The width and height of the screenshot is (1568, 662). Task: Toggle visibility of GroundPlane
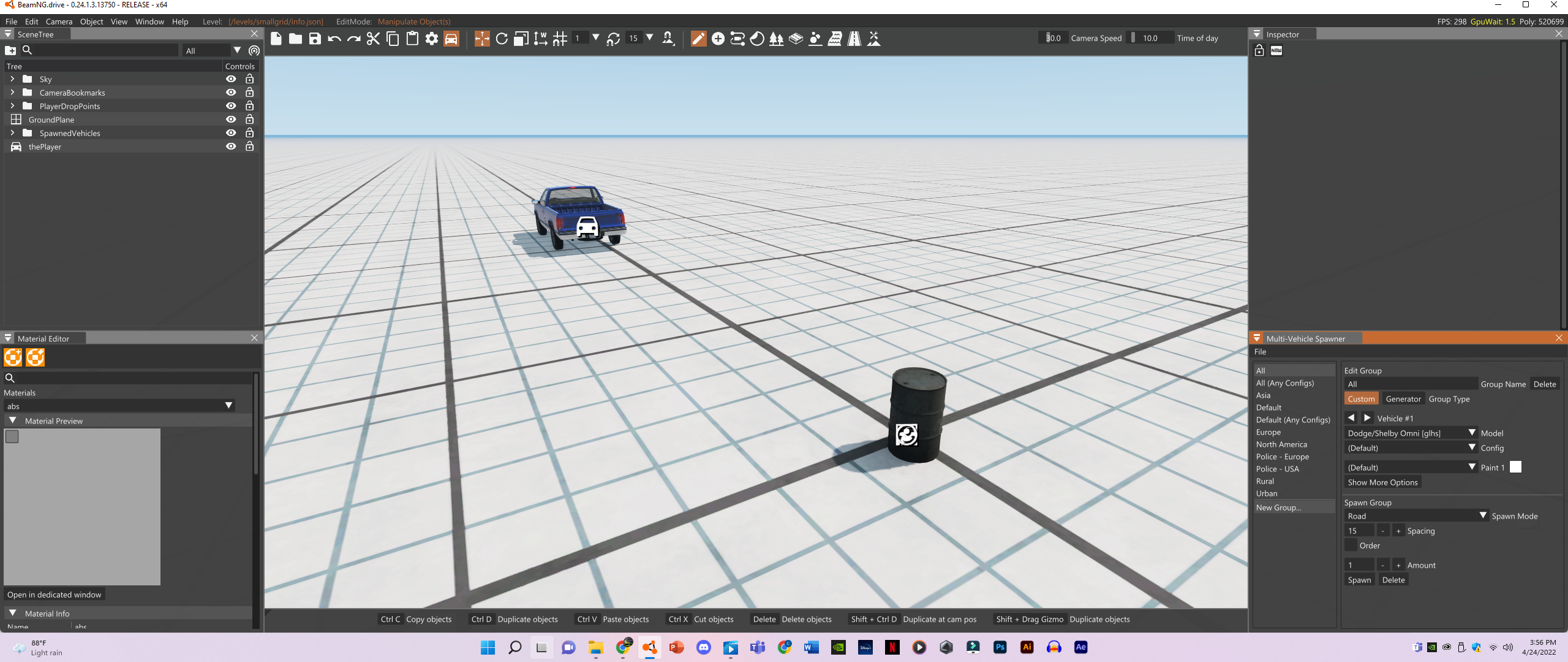point(231,120)
